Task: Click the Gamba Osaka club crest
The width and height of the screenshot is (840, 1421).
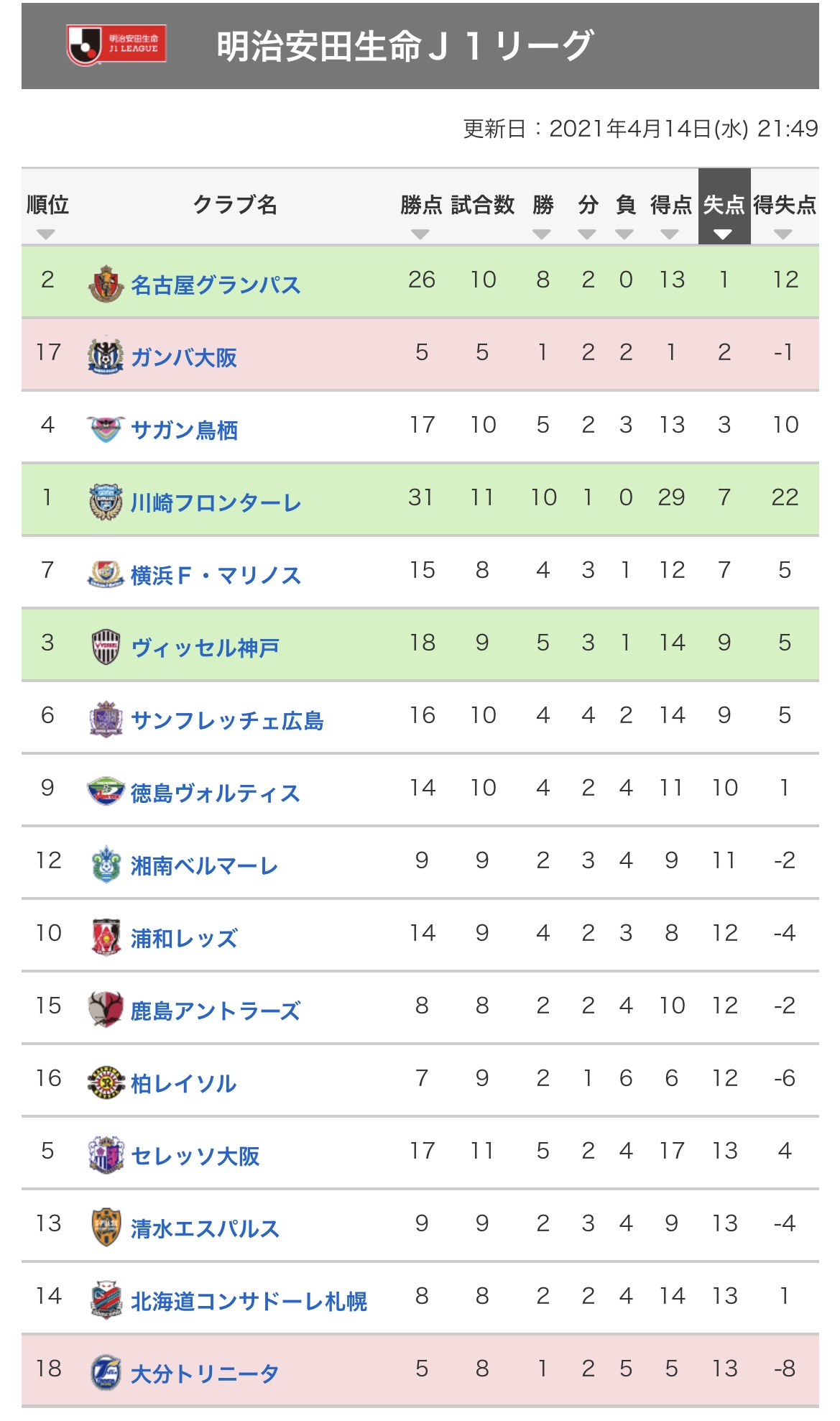Action: pos(106,356)
